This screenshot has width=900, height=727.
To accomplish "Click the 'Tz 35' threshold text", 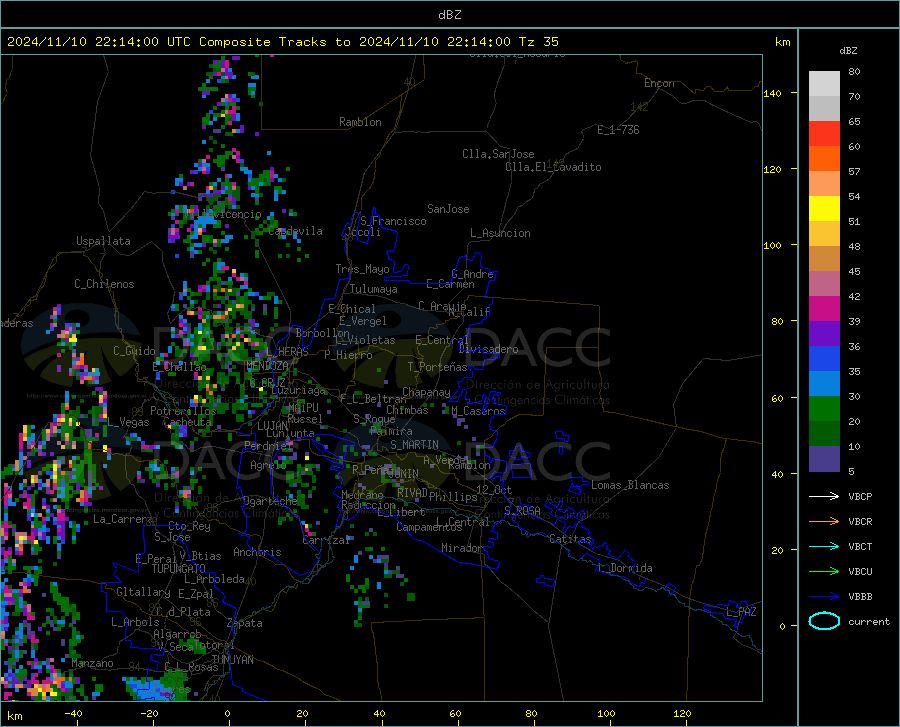I will [x=538, y=42].
